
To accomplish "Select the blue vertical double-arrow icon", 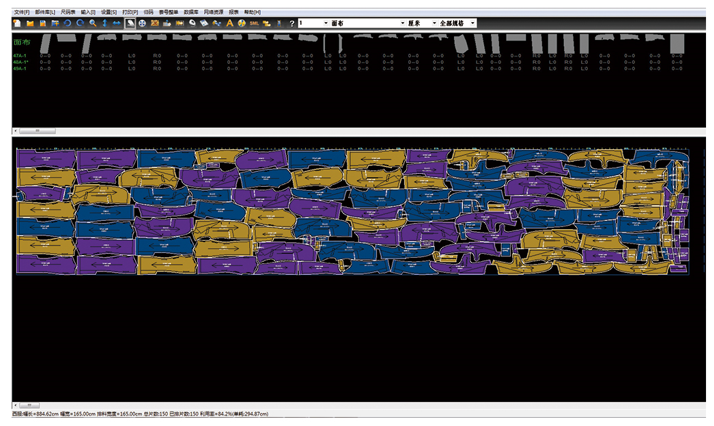I will 104,22.
